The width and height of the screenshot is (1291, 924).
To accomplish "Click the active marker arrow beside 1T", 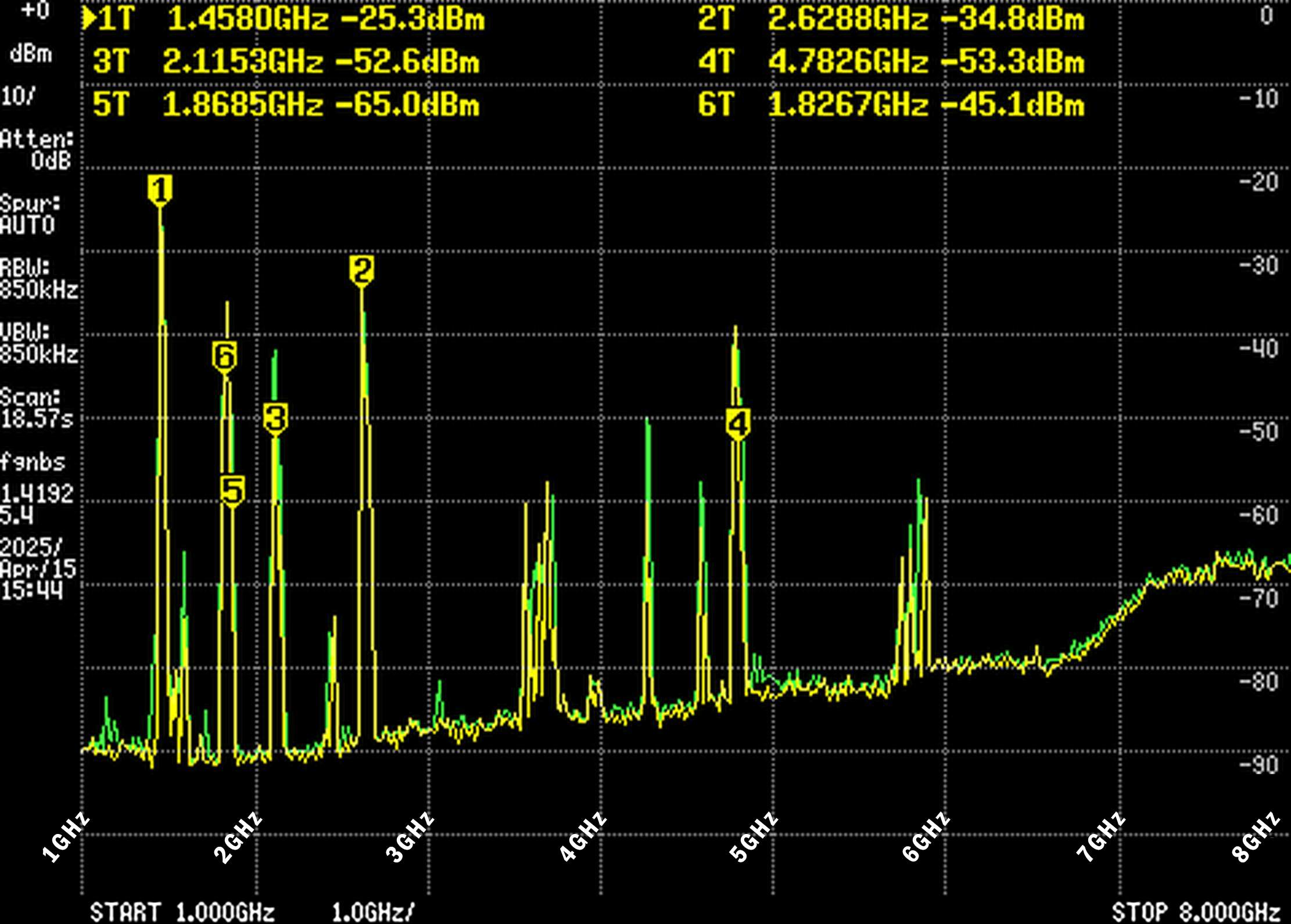I will (91, 19).
